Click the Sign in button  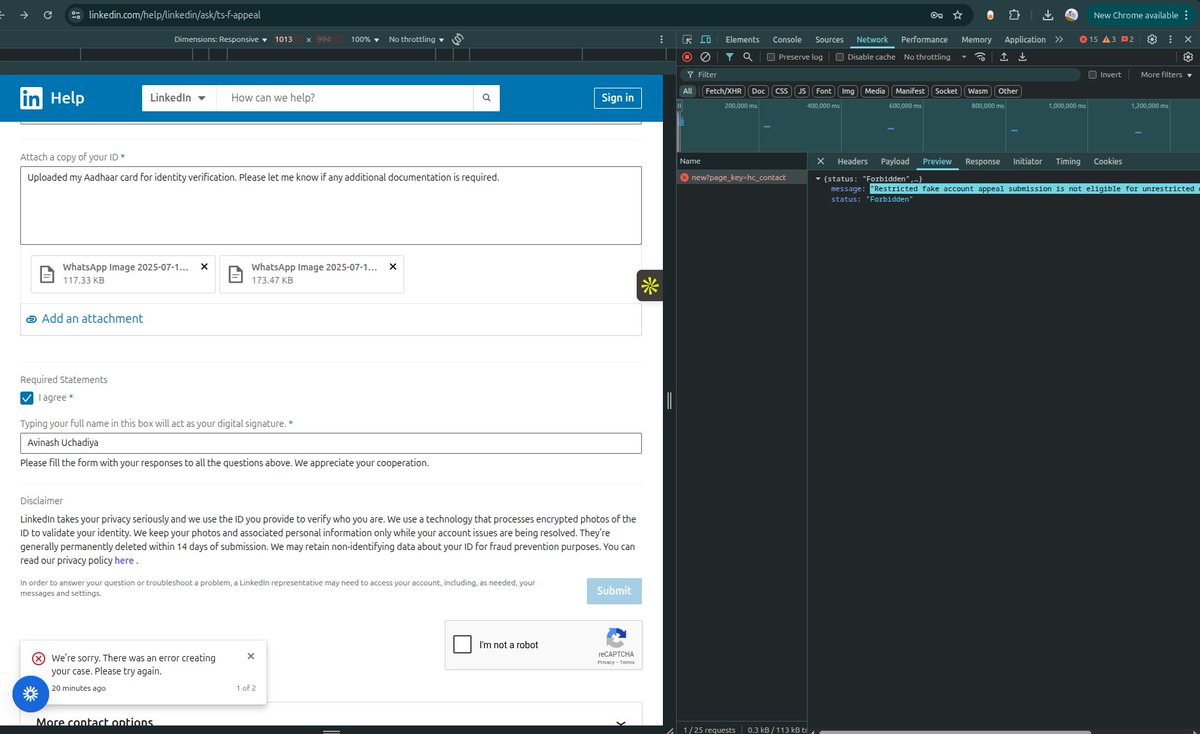click(617, 97)
